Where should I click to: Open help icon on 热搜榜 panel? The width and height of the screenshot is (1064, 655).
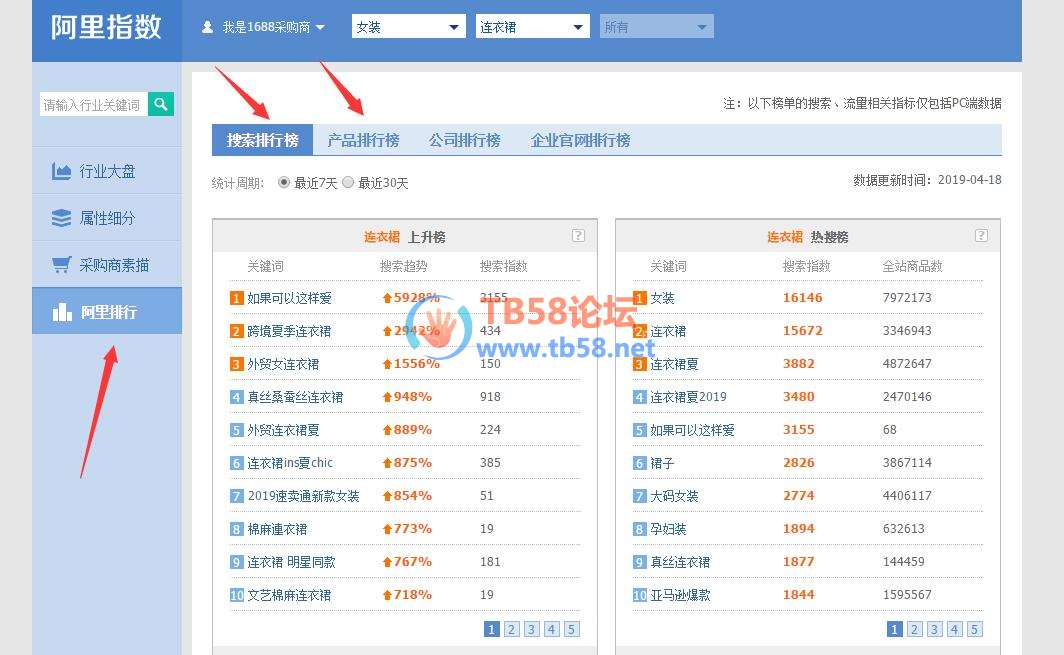(x=981, y=236)
